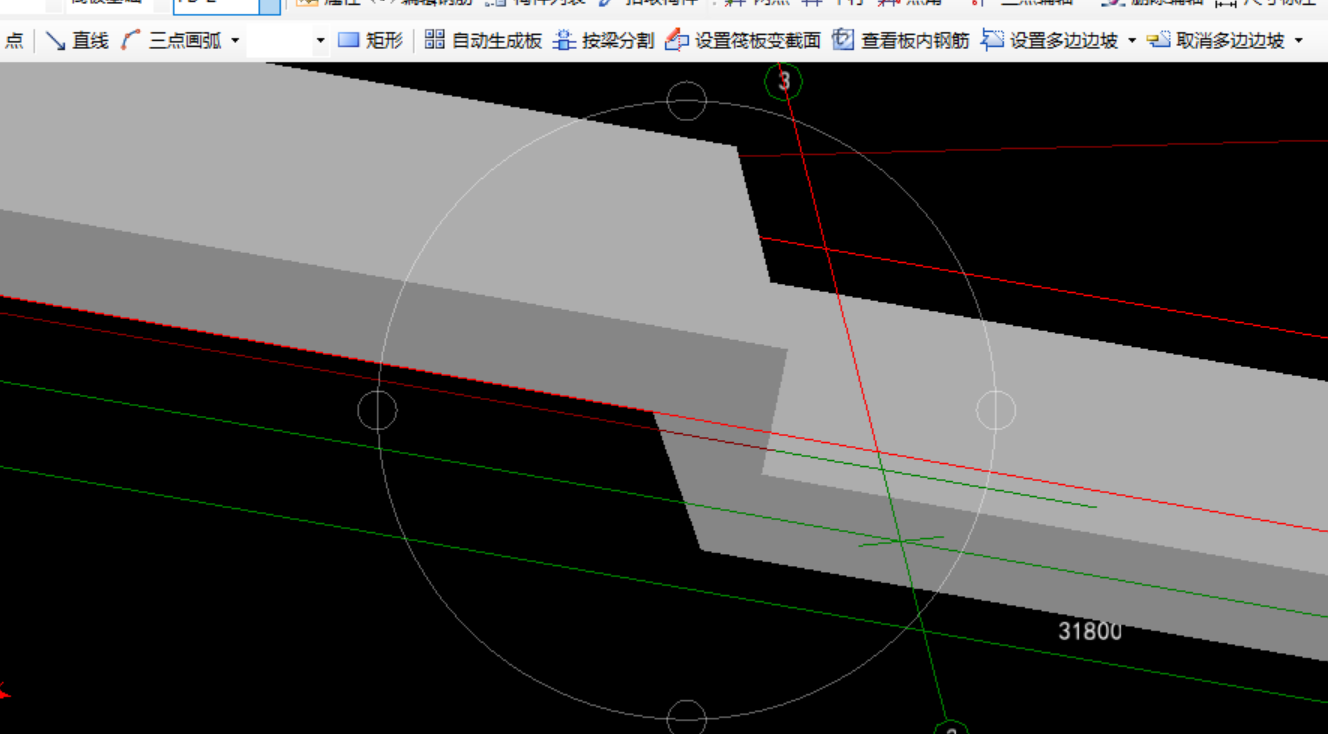Viewport: 1328px width, 734px height.
Task: Select 设置多边边坡 multi-edge slope tool
Action: pos(1050,41)
